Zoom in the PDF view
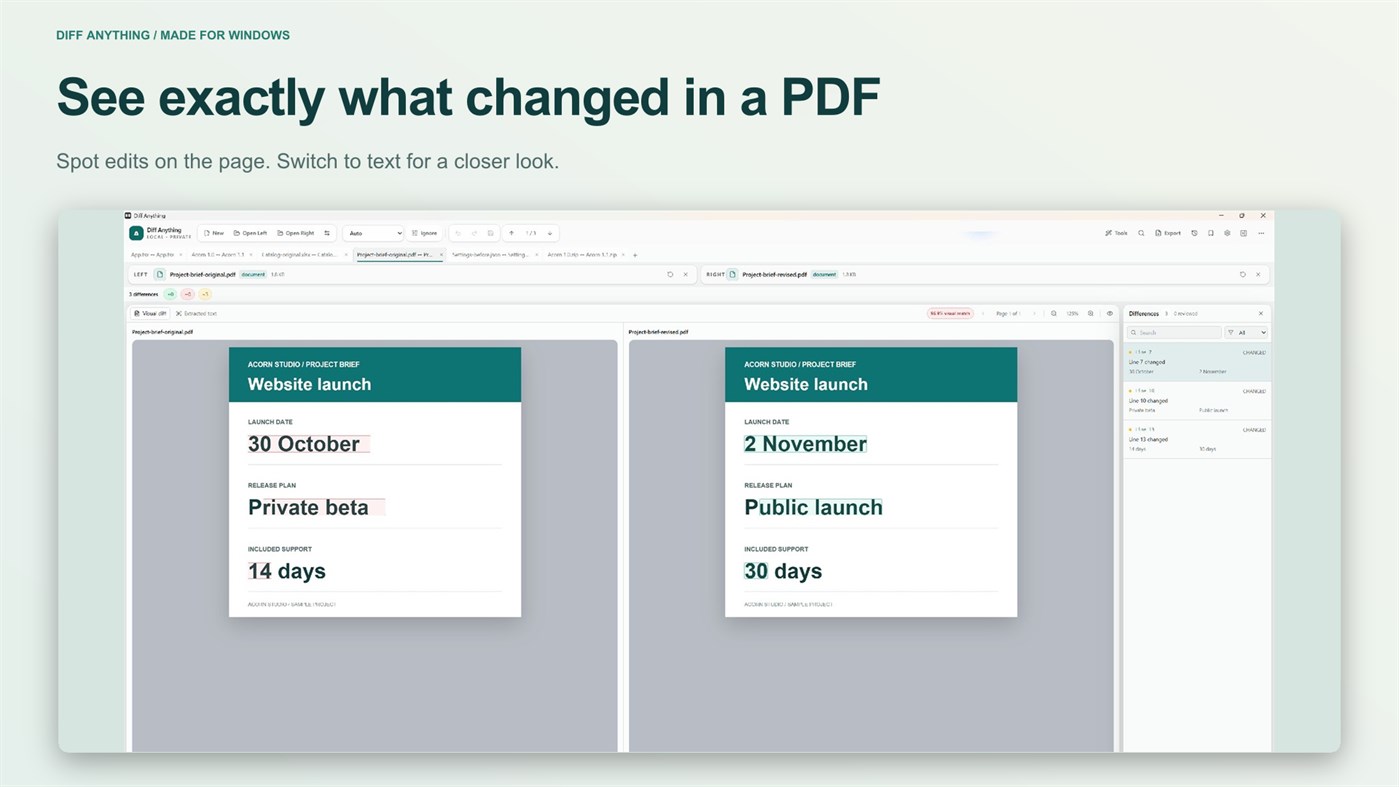This screenshot has width=1399, height=787. (1091, 313)
